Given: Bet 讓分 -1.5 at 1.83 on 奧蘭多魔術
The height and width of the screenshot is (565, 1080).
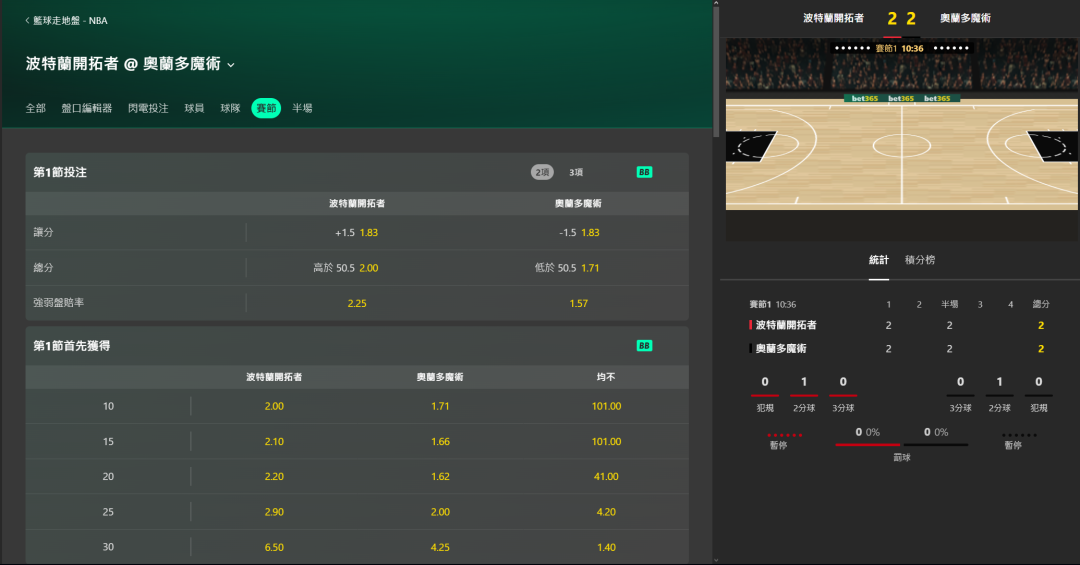Looking at the screenshot, I should click(x=579, y=233).
